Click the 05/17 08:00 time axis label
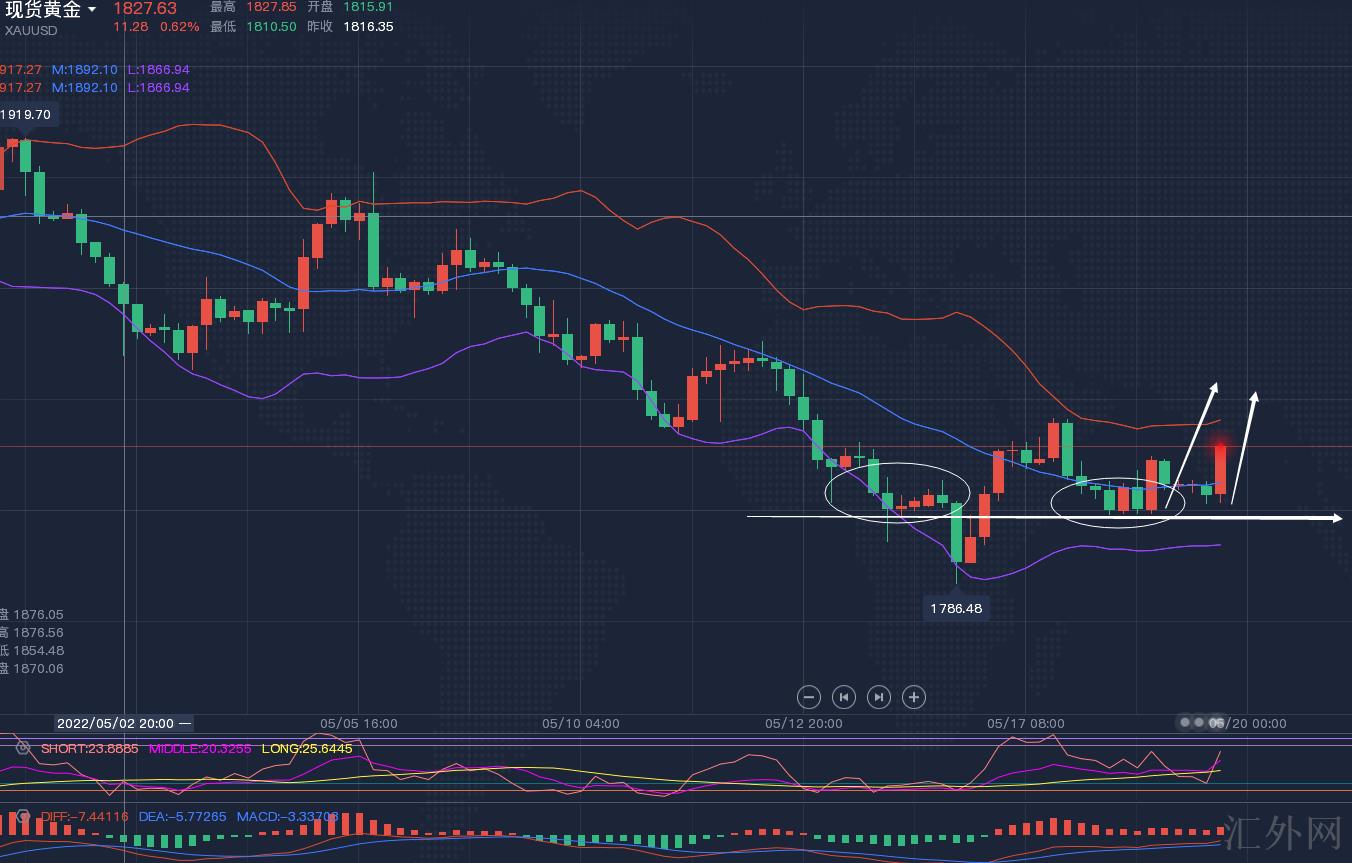The height and width of the screenshot is (863, 1352). 1026,723
